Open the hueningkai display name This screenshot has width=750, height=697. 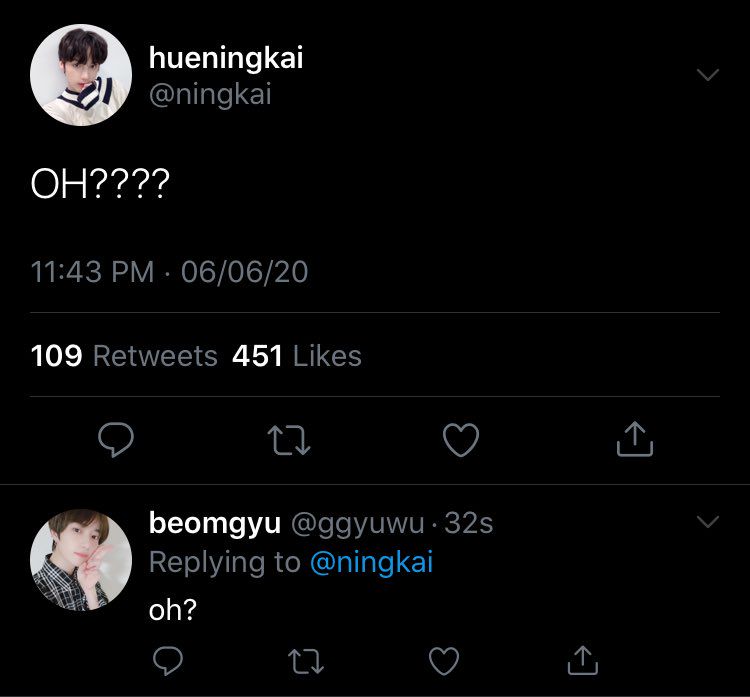pos(226,58)
